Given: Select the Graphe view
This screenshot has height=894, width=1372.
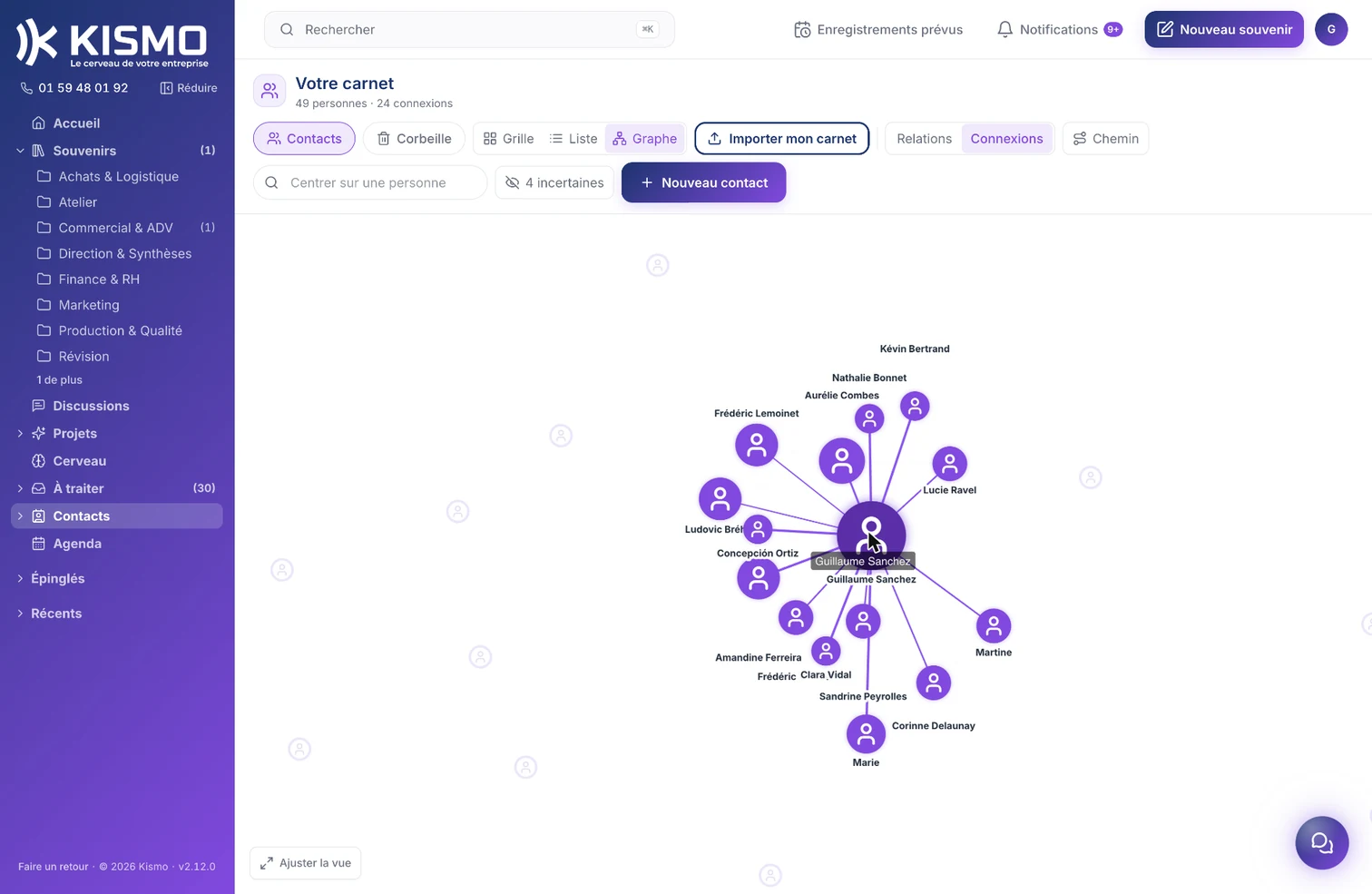Looking at the screenshot, I should click(645, 139).
